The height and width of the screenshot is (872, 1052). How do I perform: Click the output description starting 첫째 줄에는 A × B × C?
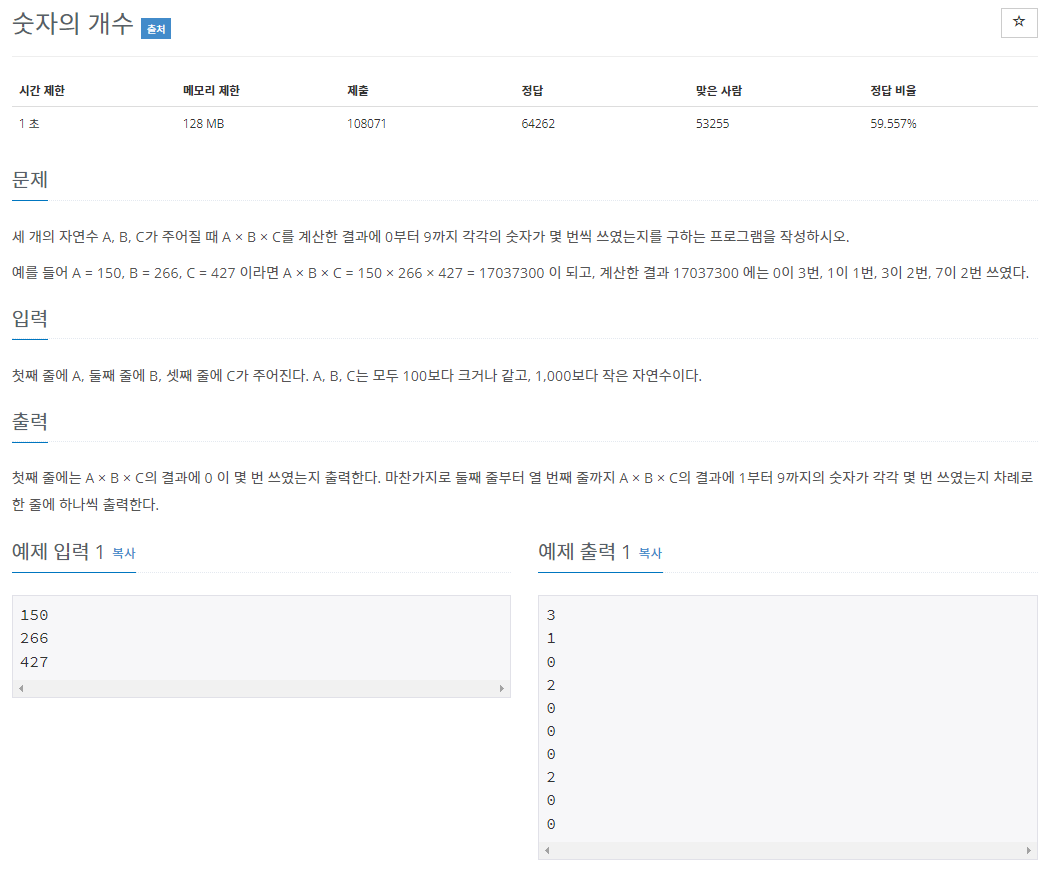click(523, 478)
